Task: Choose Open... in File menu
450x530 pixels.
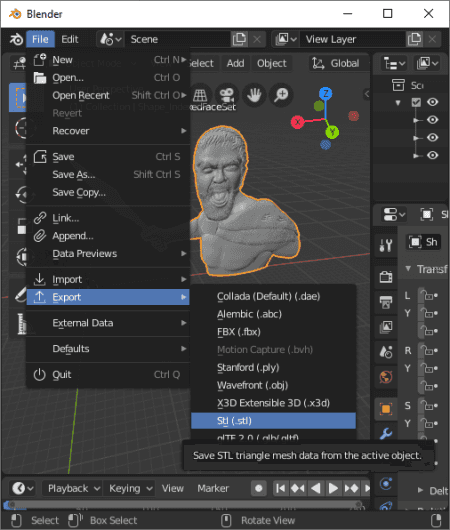Action: [108, 78]
